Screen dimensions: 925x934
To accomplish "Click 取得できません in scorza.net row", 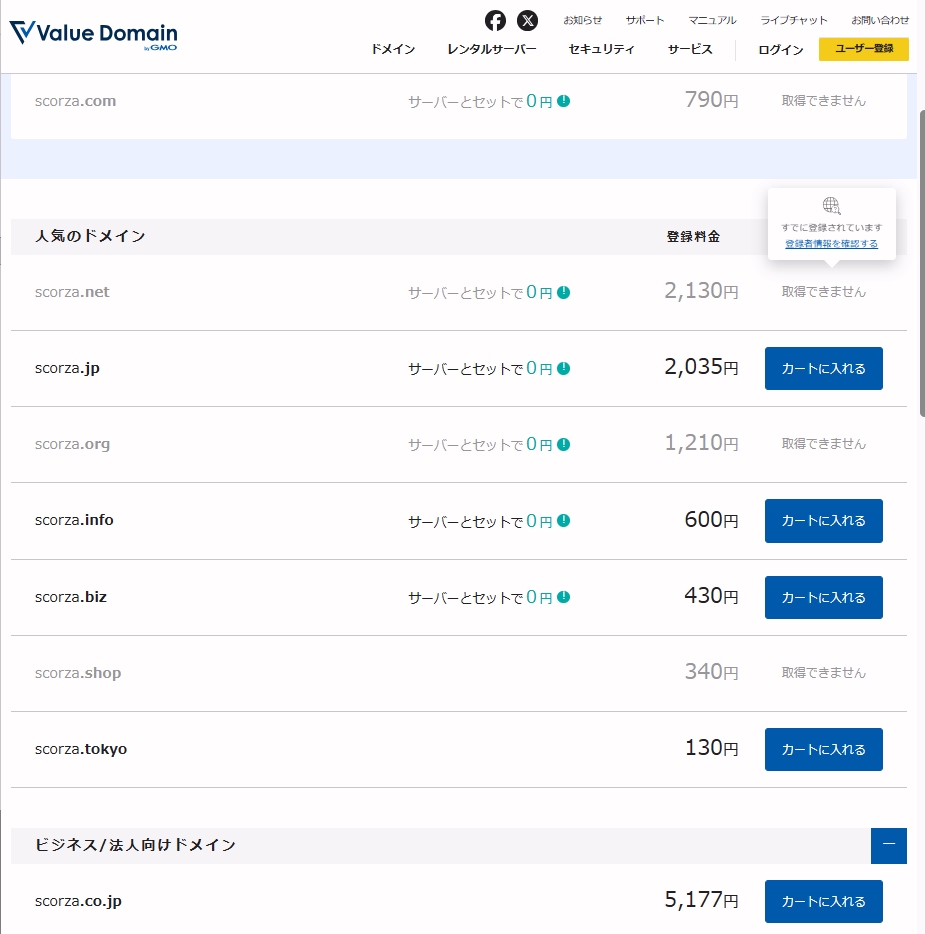I will point(824,292).
